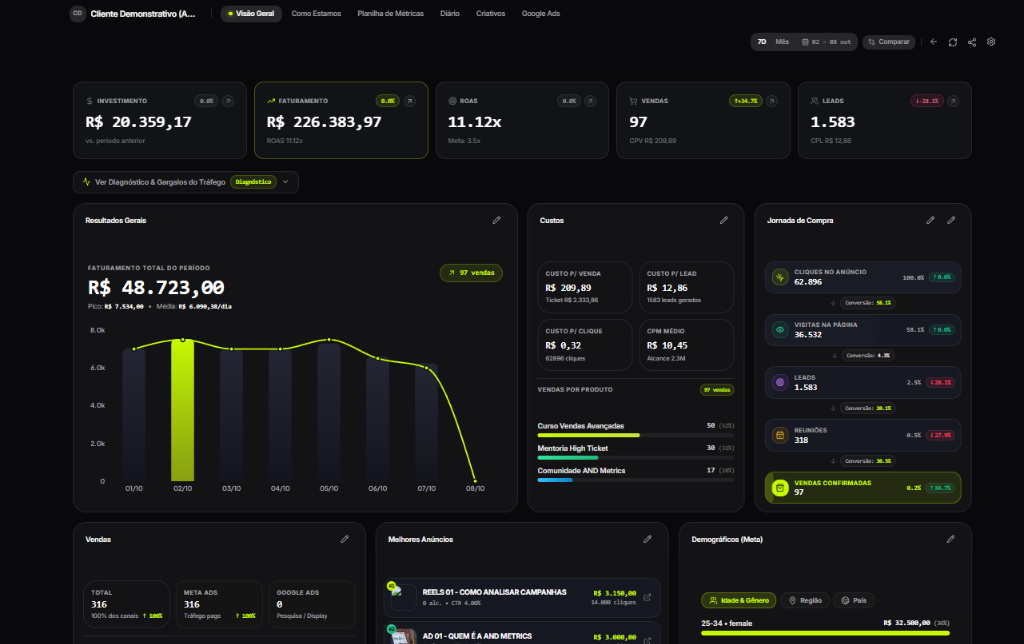The image size is (1024, 644).
Task: Switch to the Visão Geral tab
Action: pyautogui.click(x=251, y=14)
